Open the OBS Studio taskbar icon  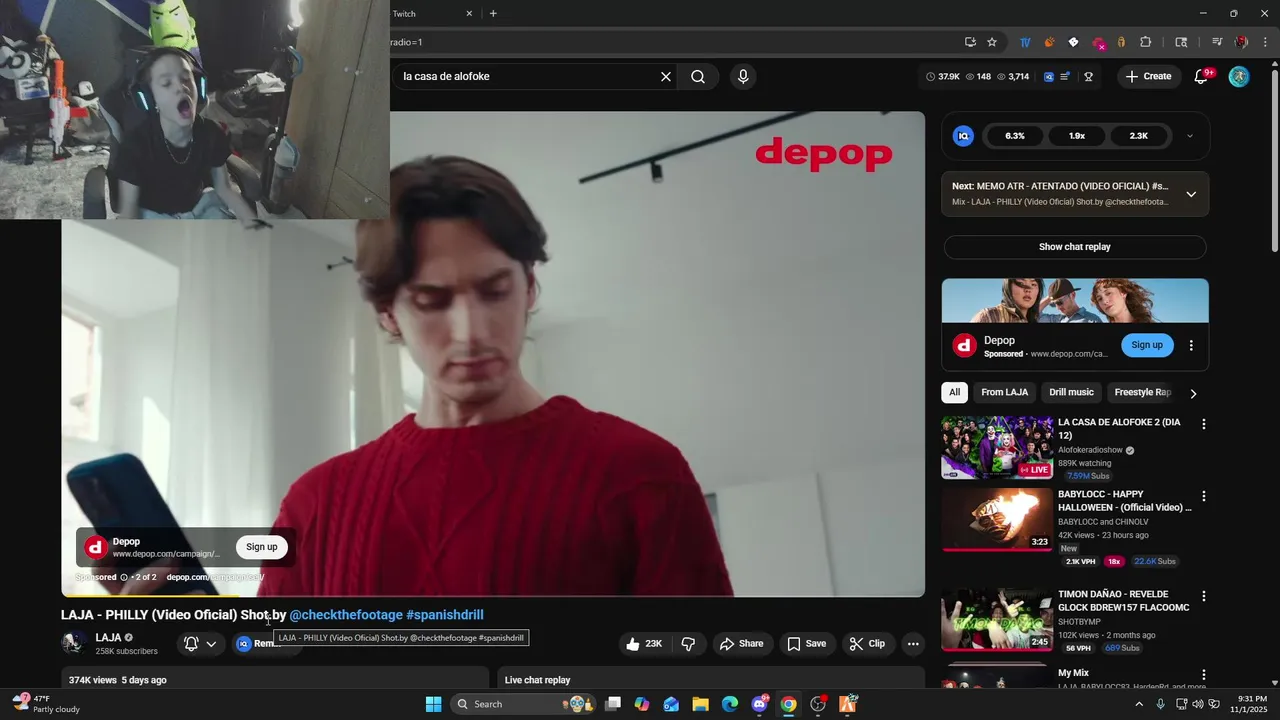pos(818,704)
